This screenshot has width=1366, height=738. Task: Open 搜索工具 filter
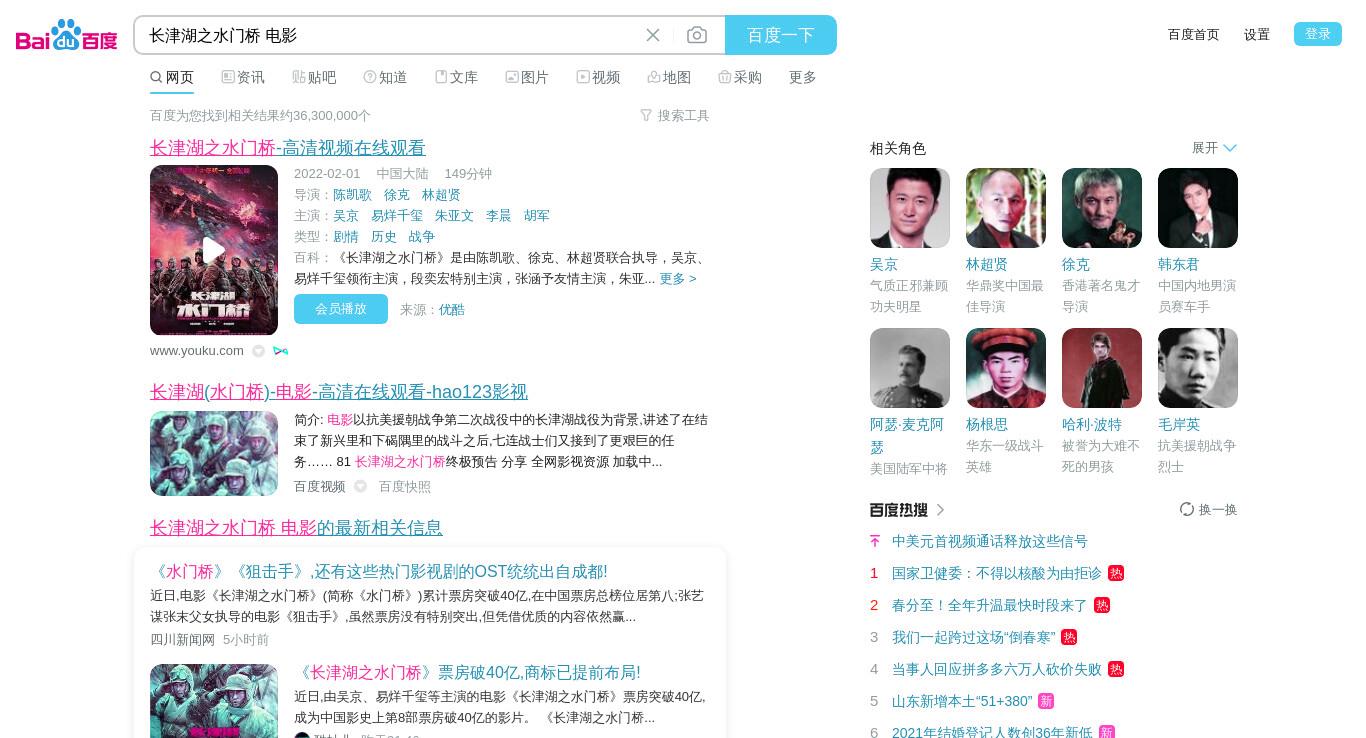[675, 115]
